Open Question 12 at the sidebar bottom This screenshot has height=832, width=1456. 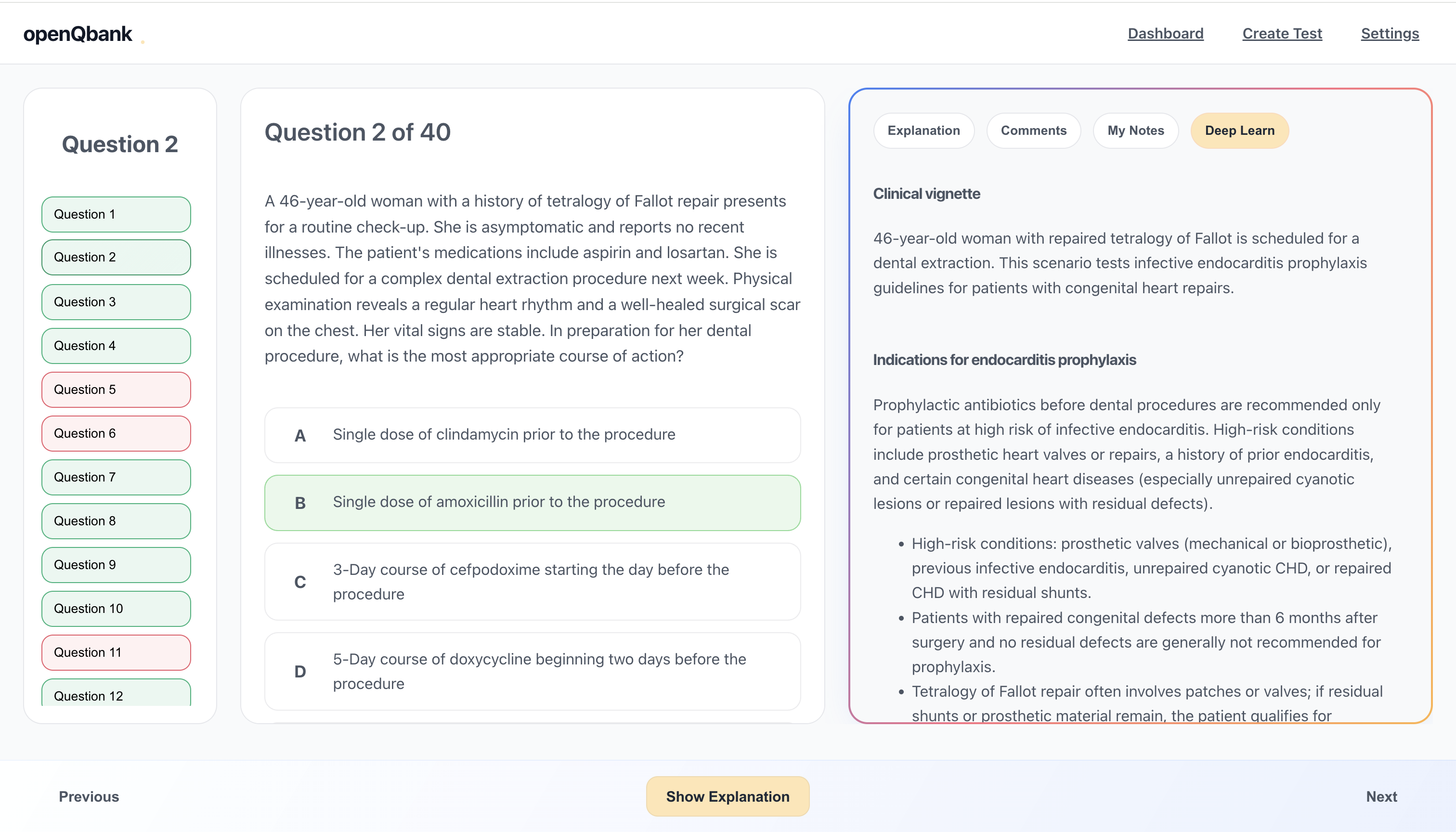click(x=116, y=696)
